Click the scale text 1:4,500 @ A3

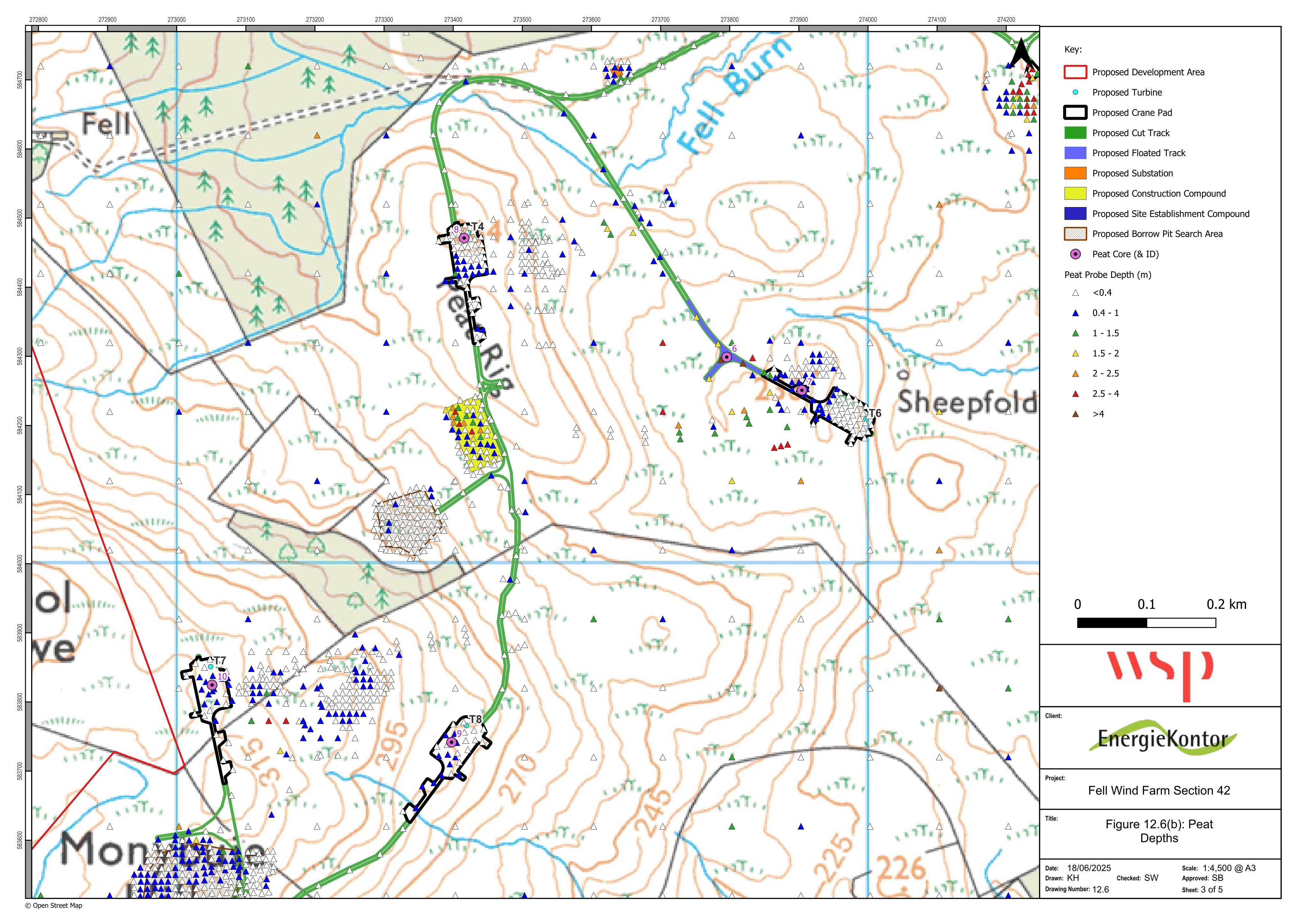(1229, 868)
